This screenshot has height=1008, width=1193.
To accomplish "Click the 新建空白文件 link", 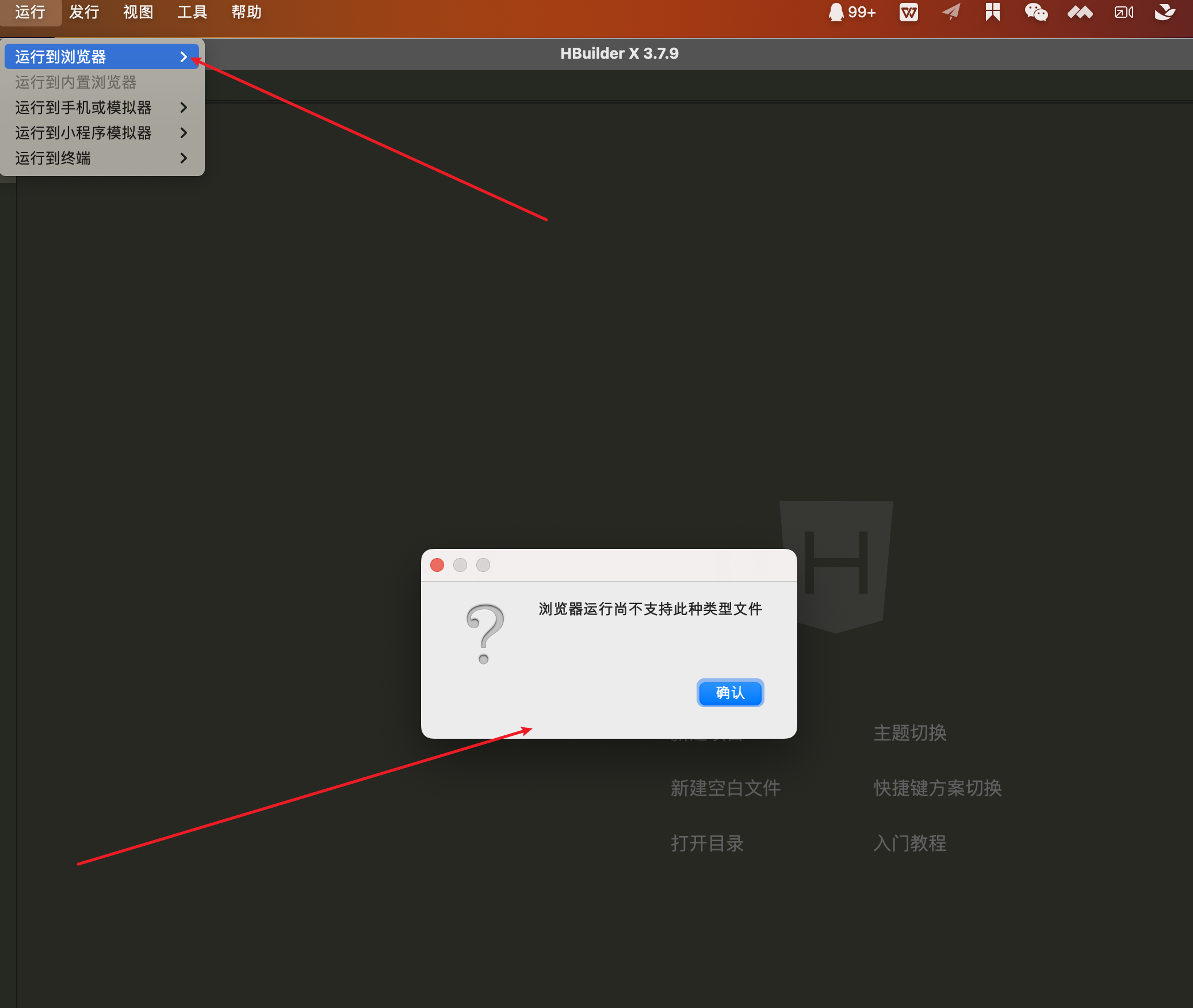I will point(725,788).
